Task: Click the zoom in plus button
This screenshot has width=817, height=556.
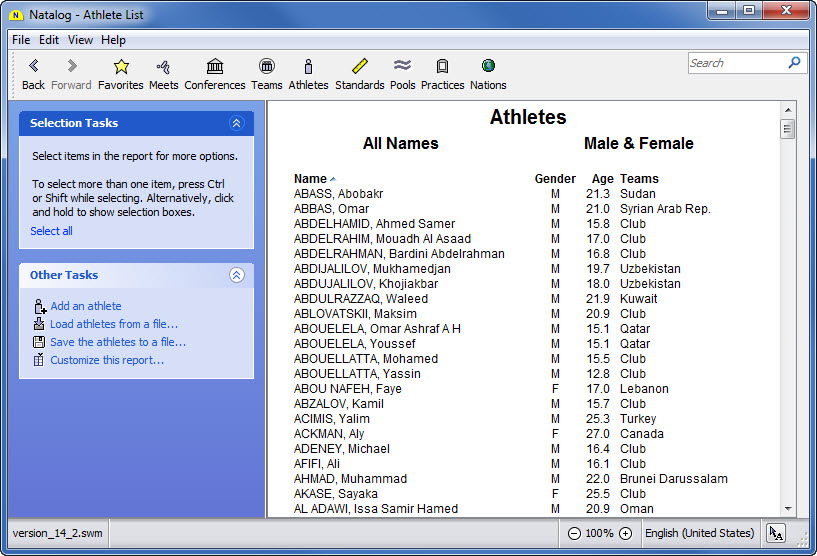Action: click(x=625, y=534)
